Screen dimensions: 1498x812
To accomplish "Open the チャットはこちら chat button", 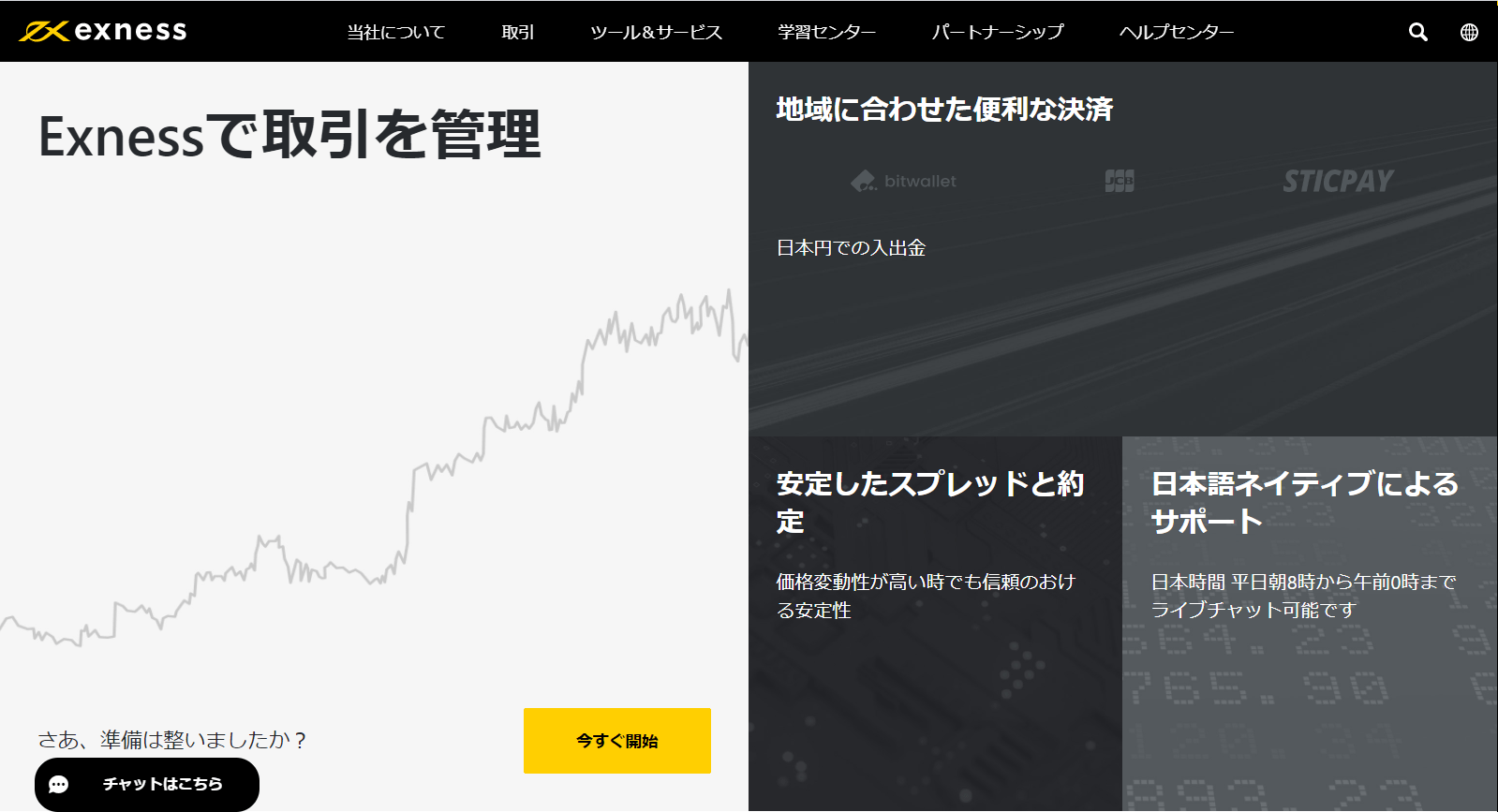I will 147,784.
